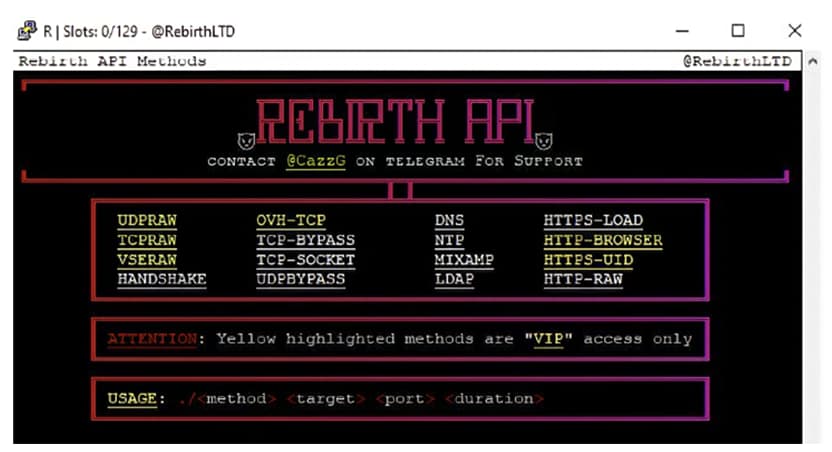Click the @CazzG Telegram contact link
832x452 pixels.
(315, 161)
